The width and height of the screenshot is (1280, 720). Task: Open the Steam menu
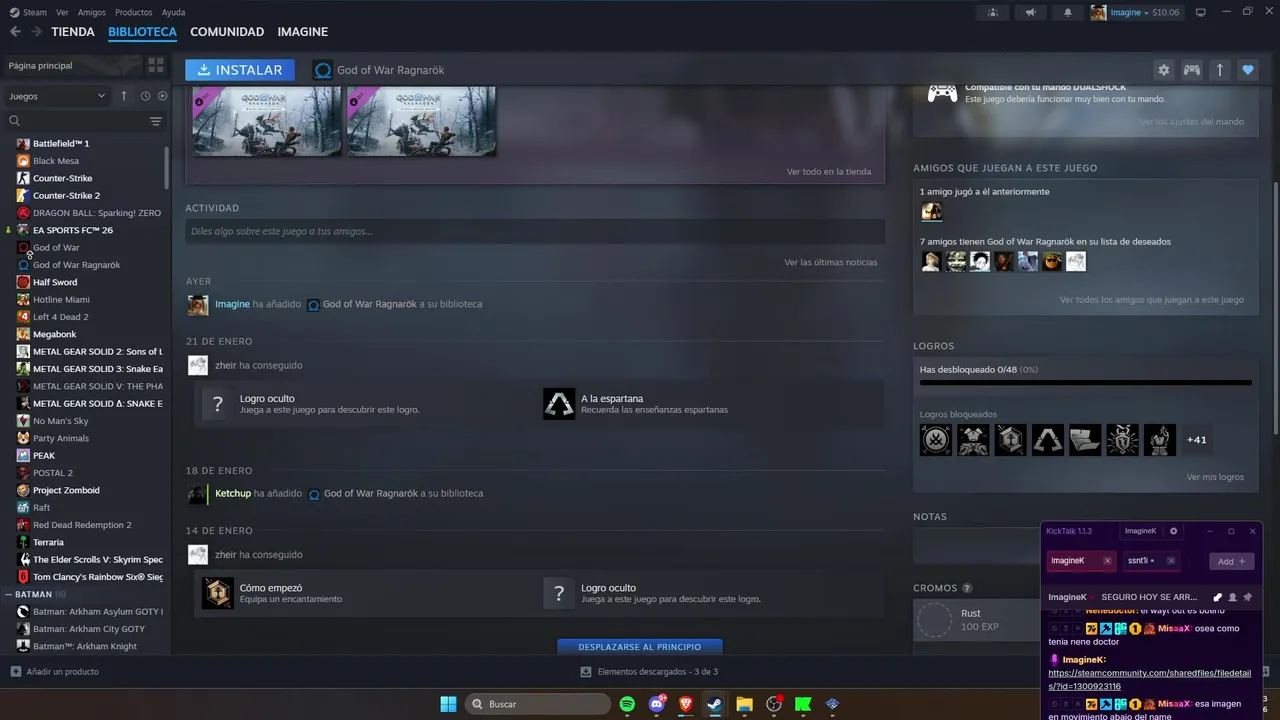(28, 12)
